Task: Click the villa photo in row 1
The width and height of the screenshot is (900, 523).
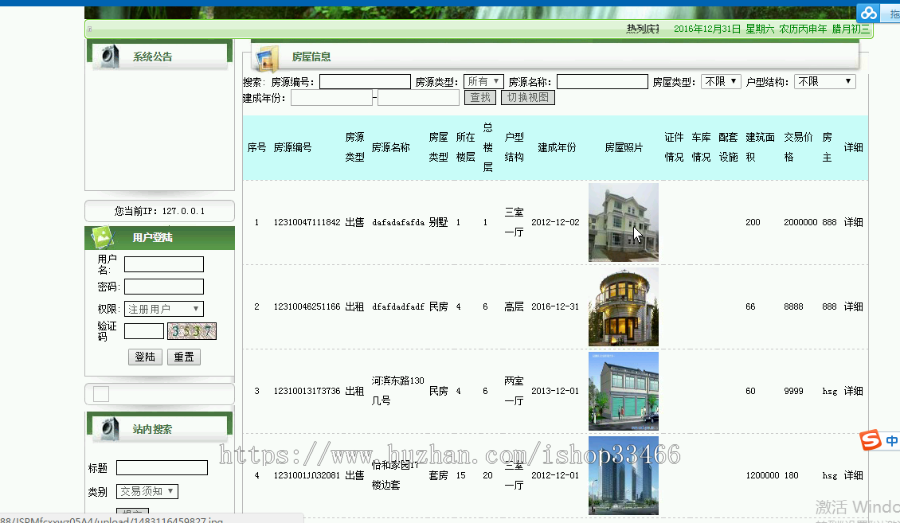Action: coord(623,223)
